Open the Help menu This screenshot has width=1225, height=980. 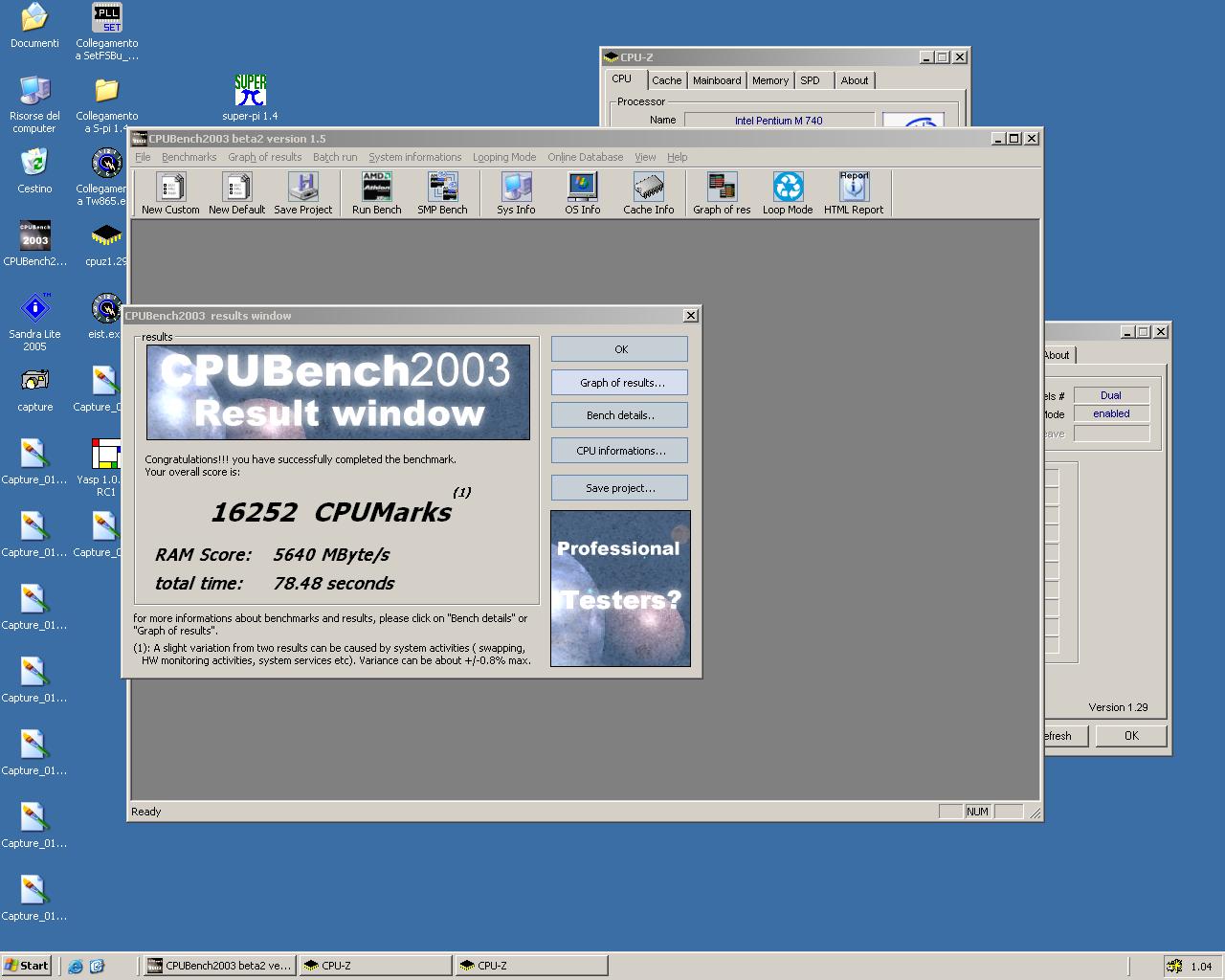(677, 157)
